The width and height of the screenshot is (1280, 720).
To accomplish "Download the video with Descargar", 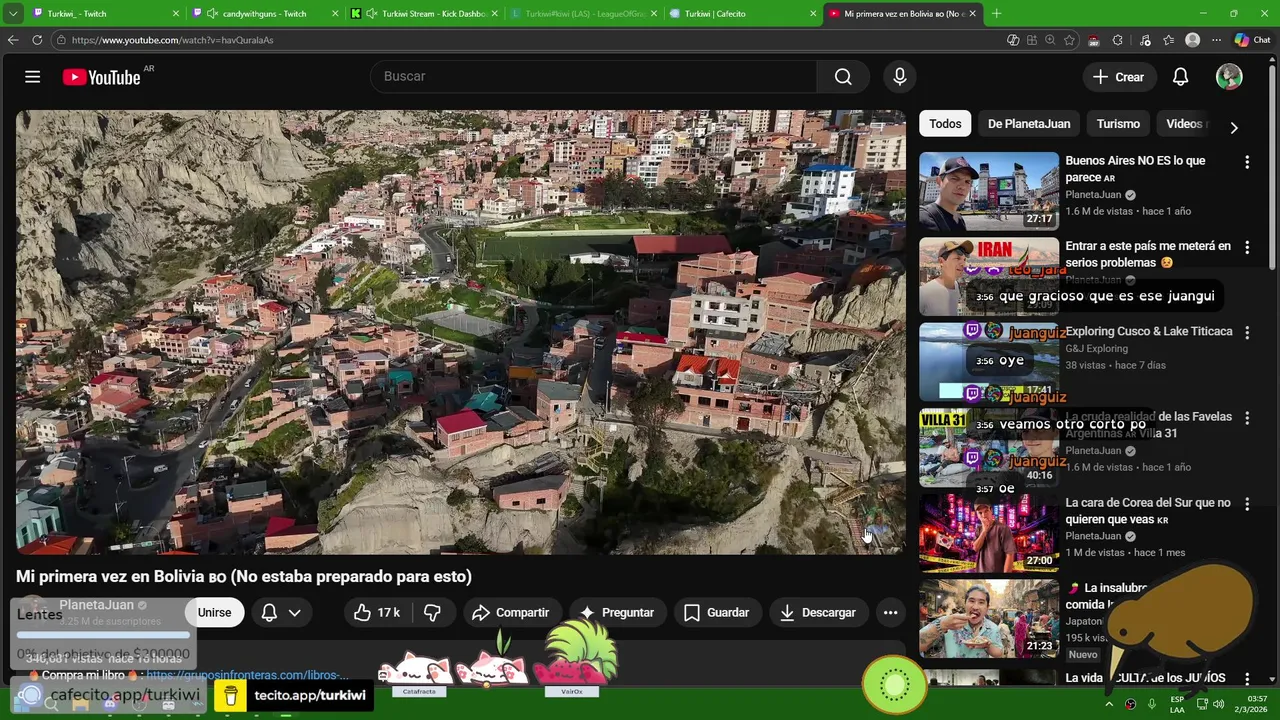I will point(817,612).
